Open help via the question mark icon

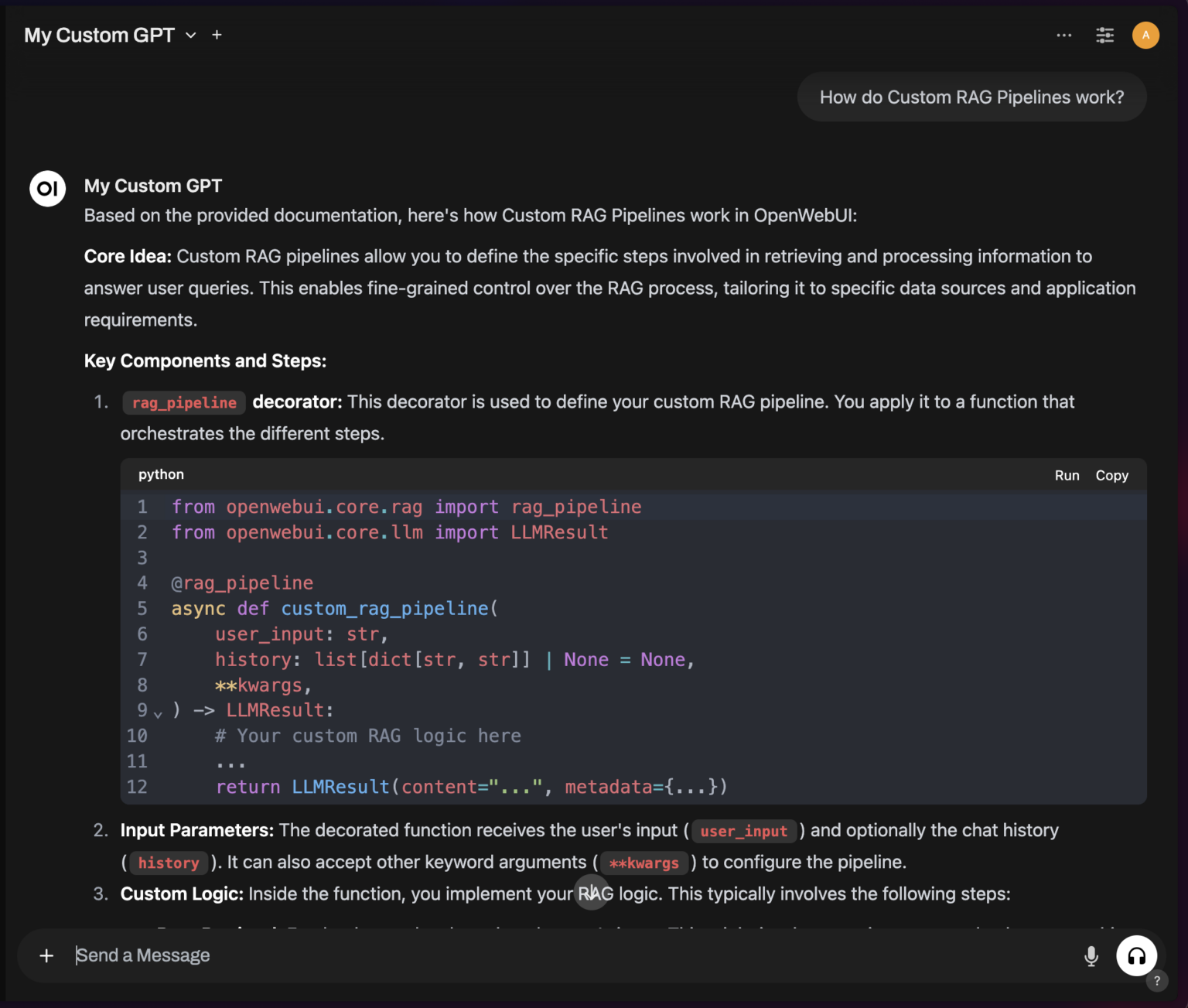tap(1158, 980)
